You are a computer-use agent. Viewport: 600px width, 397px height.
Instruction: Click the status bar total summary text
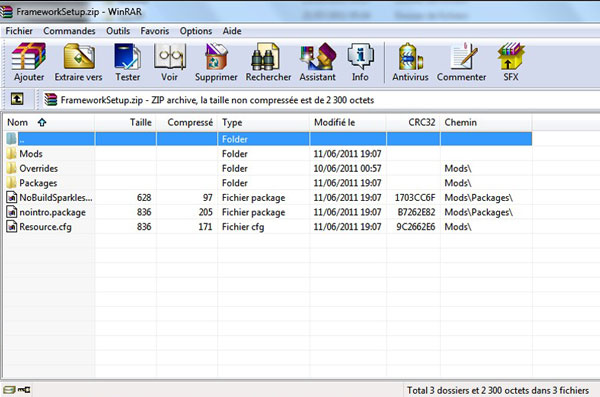tap(498, 390)
